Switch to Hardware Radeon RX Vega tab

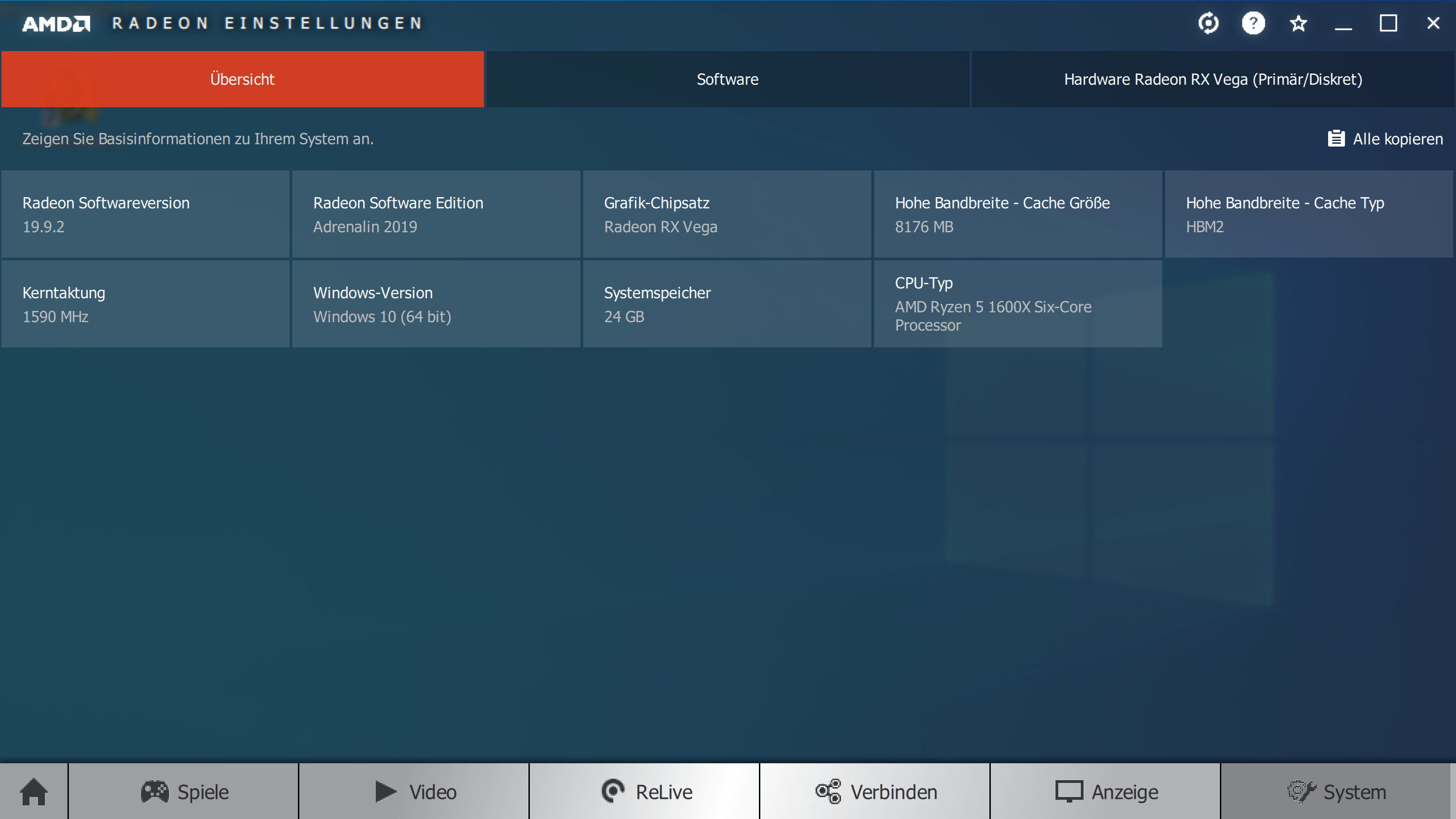point(1213,79)
